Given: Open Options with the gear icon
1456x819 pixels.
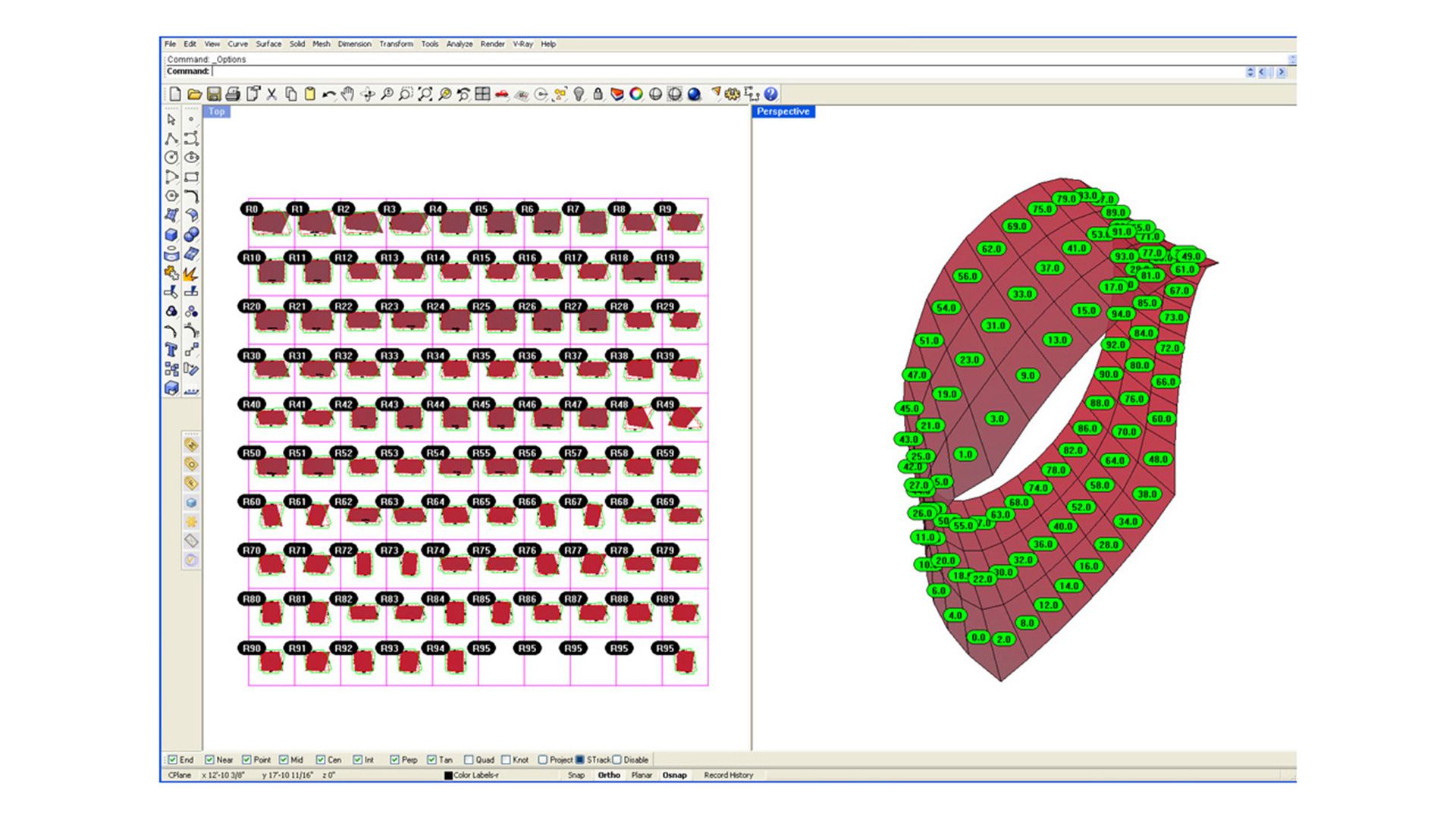Looking at the screenshot, I should click(733, 94).
